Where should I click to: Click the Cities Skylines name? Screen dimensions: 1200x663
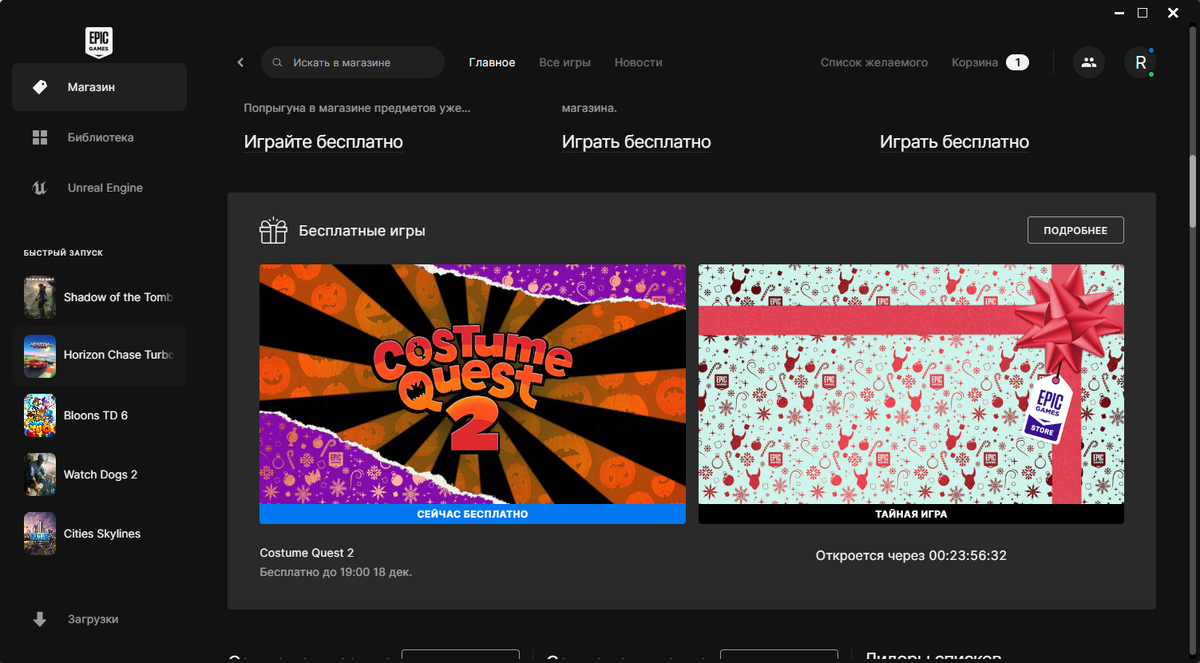[102, 533]
